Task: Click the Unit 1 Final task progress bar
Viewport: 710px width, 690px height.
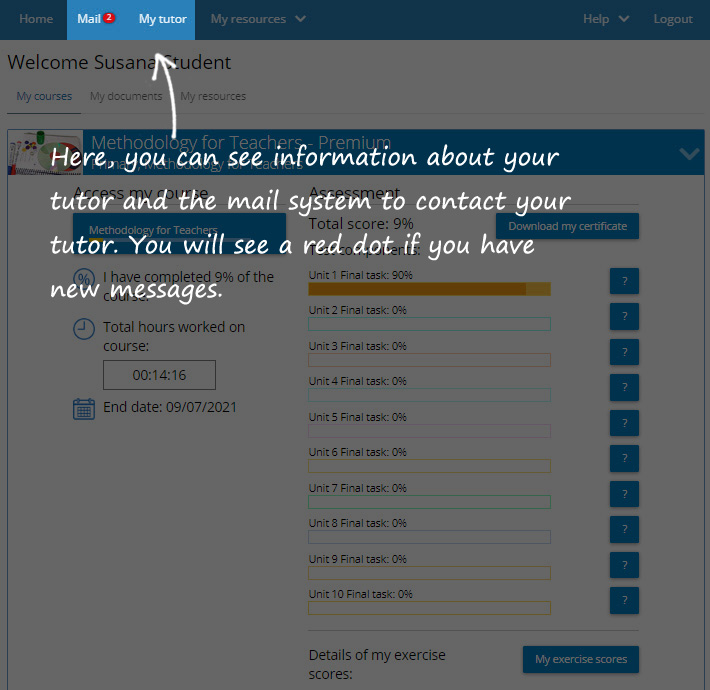Action: pos(429,289)
